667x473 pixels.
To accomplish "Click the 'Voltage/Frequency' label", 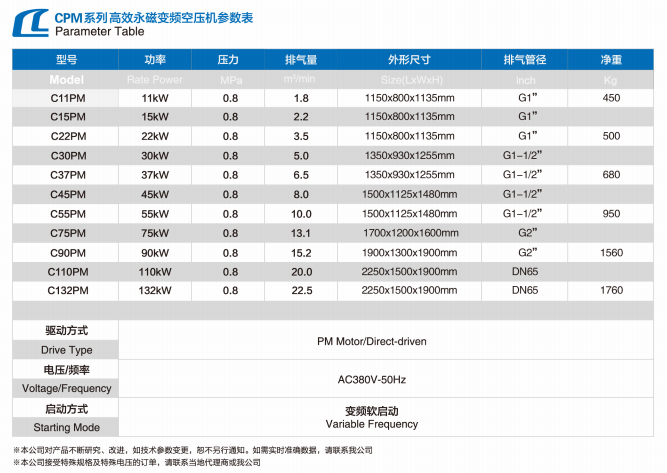I will pyautogui.click(x=67, y=388).
